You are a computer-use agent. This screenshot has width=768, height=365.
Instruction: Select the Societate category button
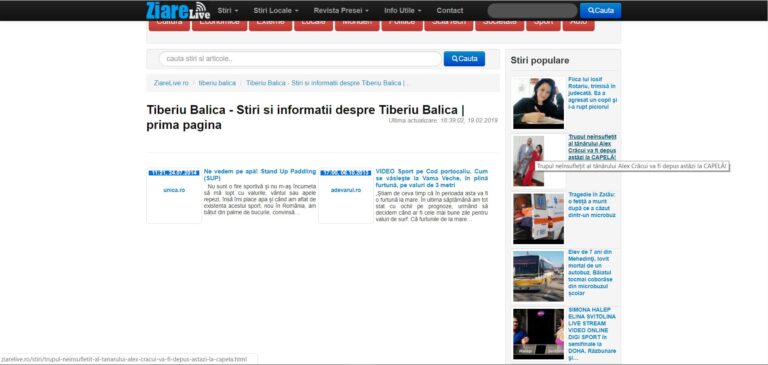click(x=500, y=25)
